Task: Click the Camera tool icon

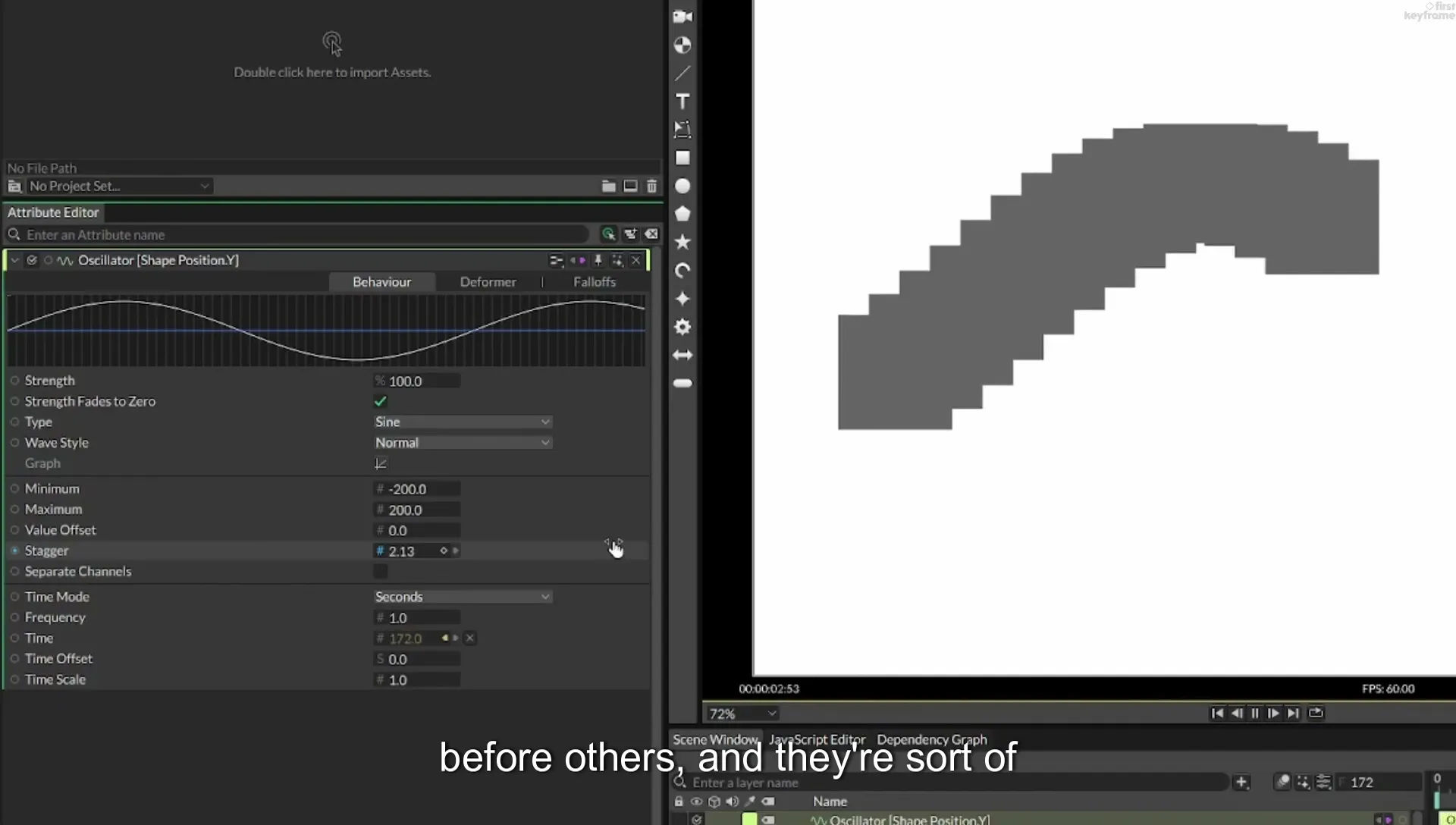Action: 682,17
